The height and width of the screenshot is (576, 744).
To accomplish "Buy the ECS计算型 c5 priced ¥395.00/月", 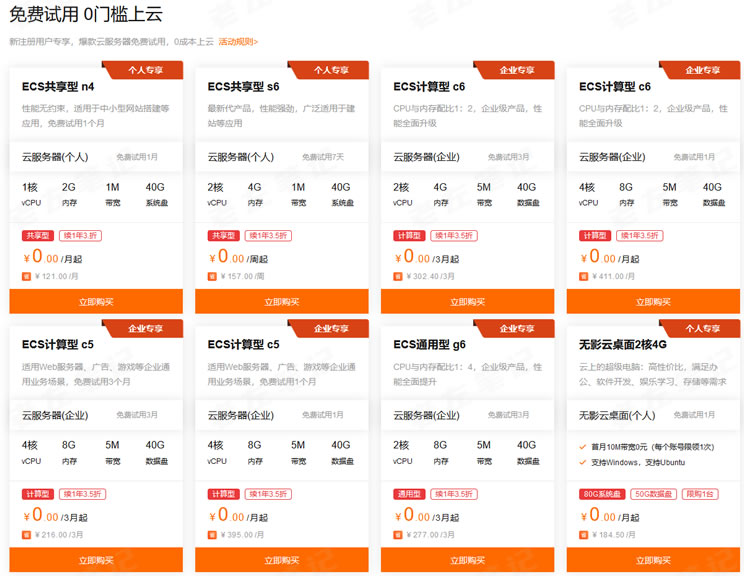I will pyautogui.click(x=281, y=560).
